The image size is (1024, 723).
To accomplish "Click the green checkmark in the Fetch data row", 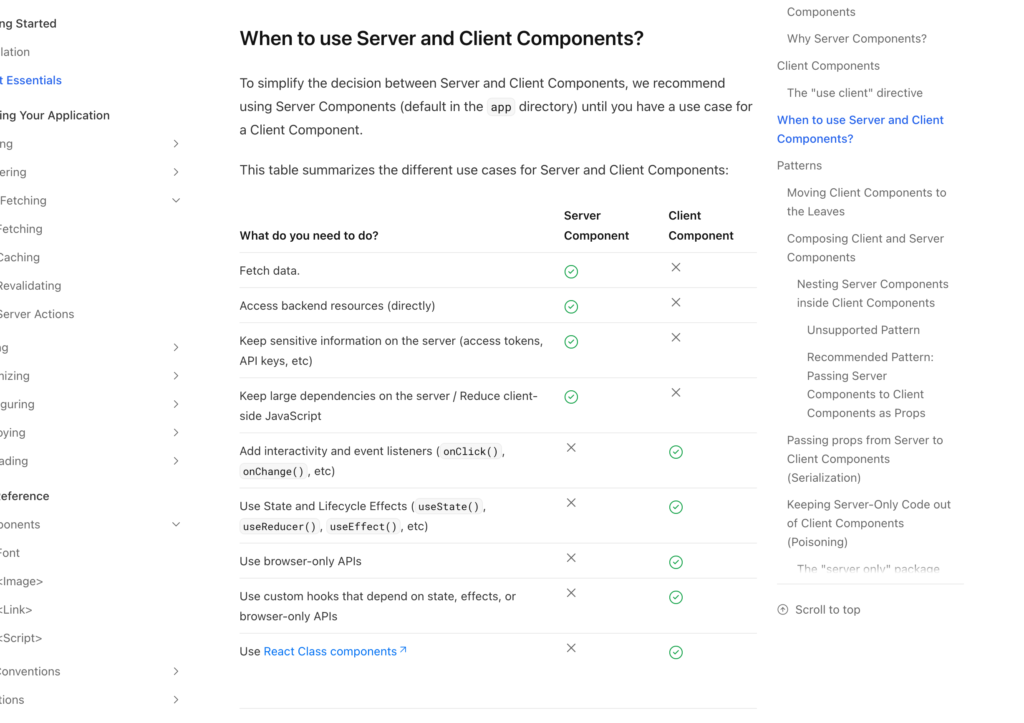I will point(571,271).
